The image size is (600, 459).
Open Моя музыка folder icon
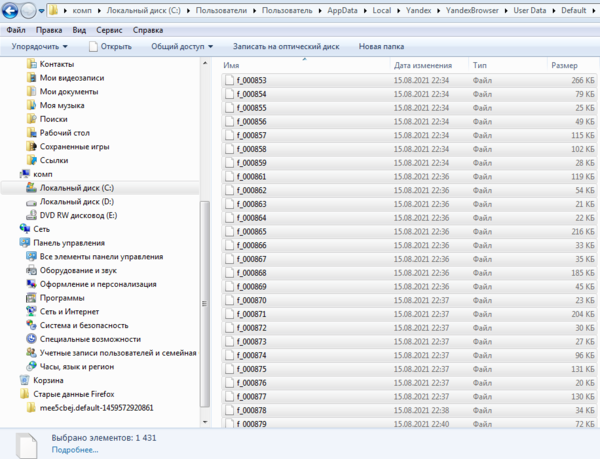(x=31, y=105)
